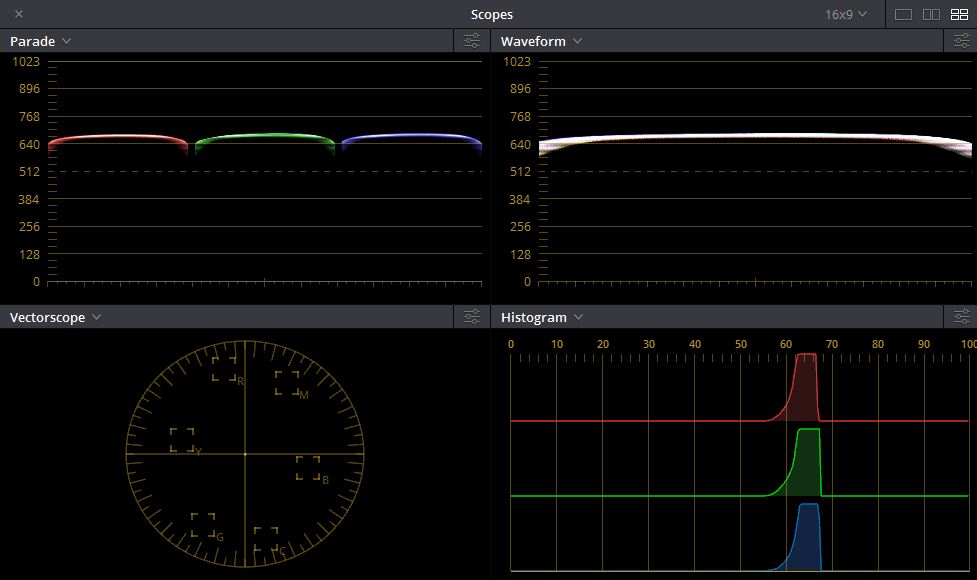Open the Histogram scope type dropdown

point(541,317)
